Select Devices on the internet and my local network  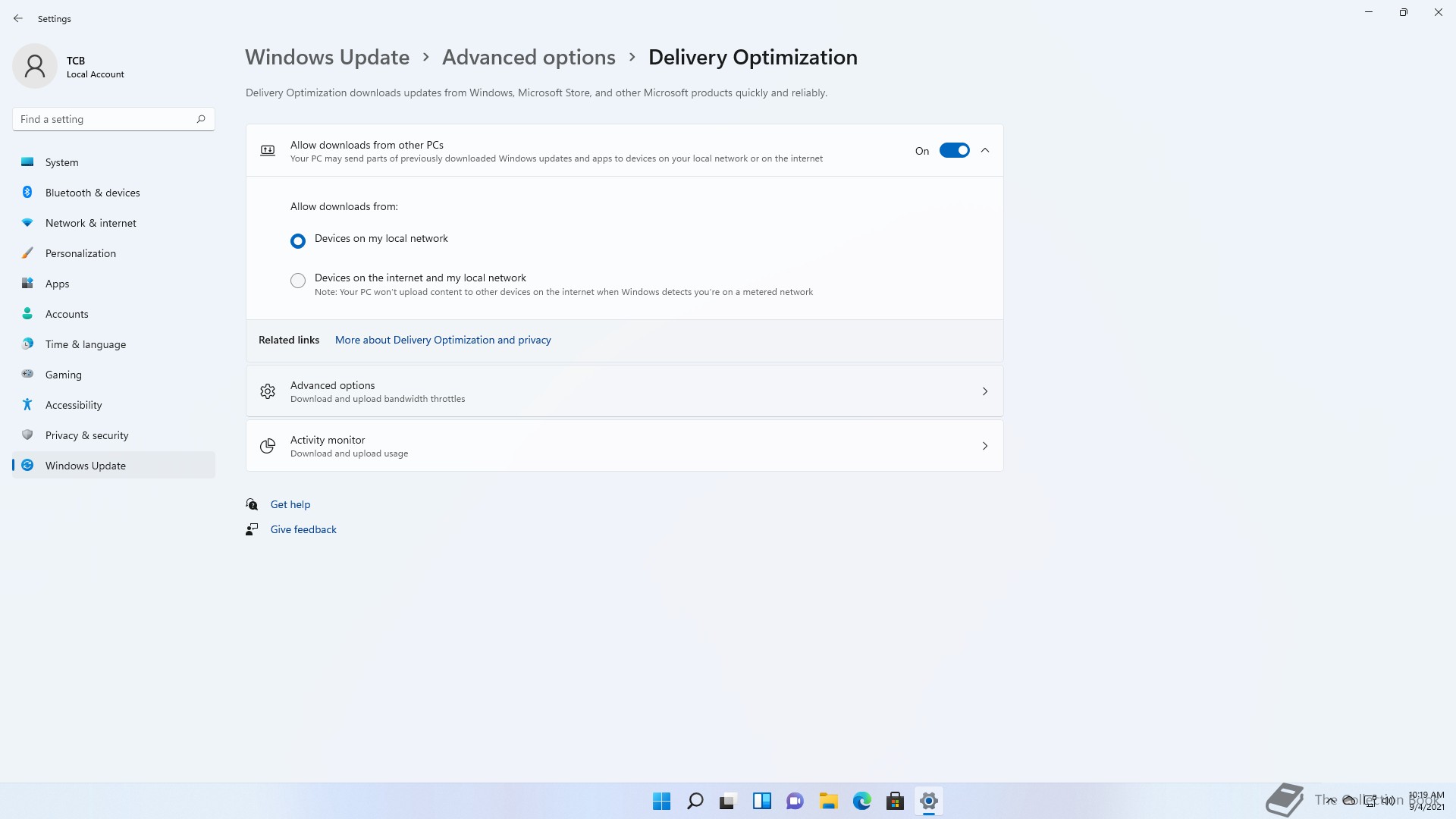coord(298,281)
